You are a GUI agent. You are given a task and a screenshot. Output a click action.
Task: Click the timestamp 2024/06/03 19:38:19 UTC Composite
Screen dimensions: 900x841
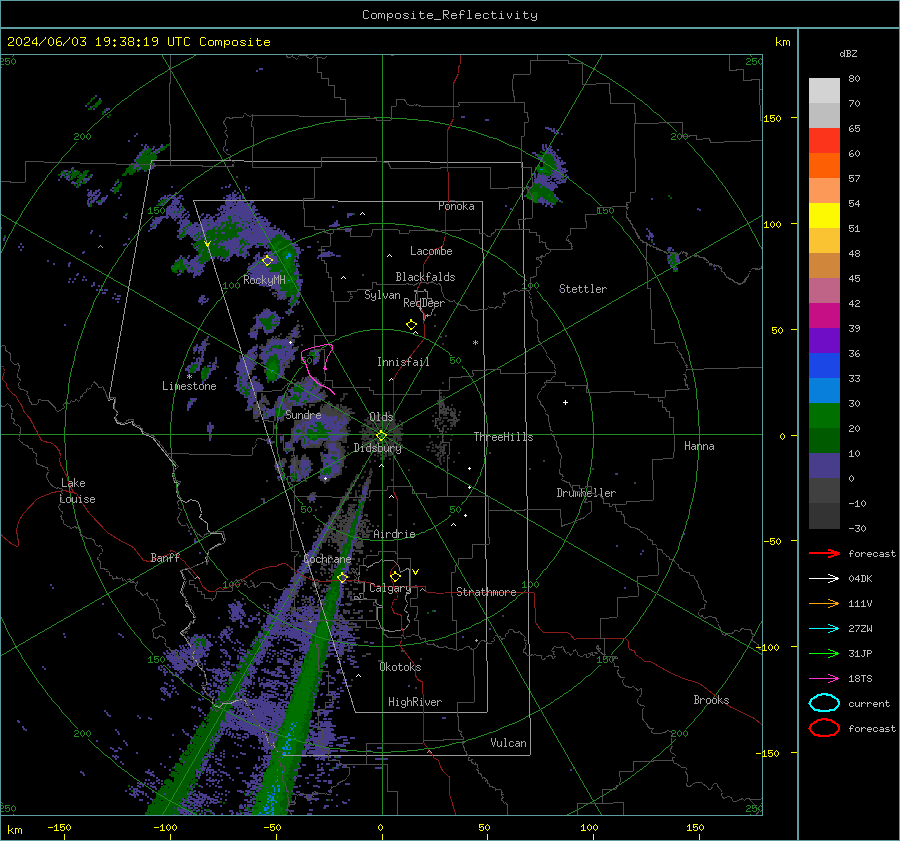pos(138,42)
